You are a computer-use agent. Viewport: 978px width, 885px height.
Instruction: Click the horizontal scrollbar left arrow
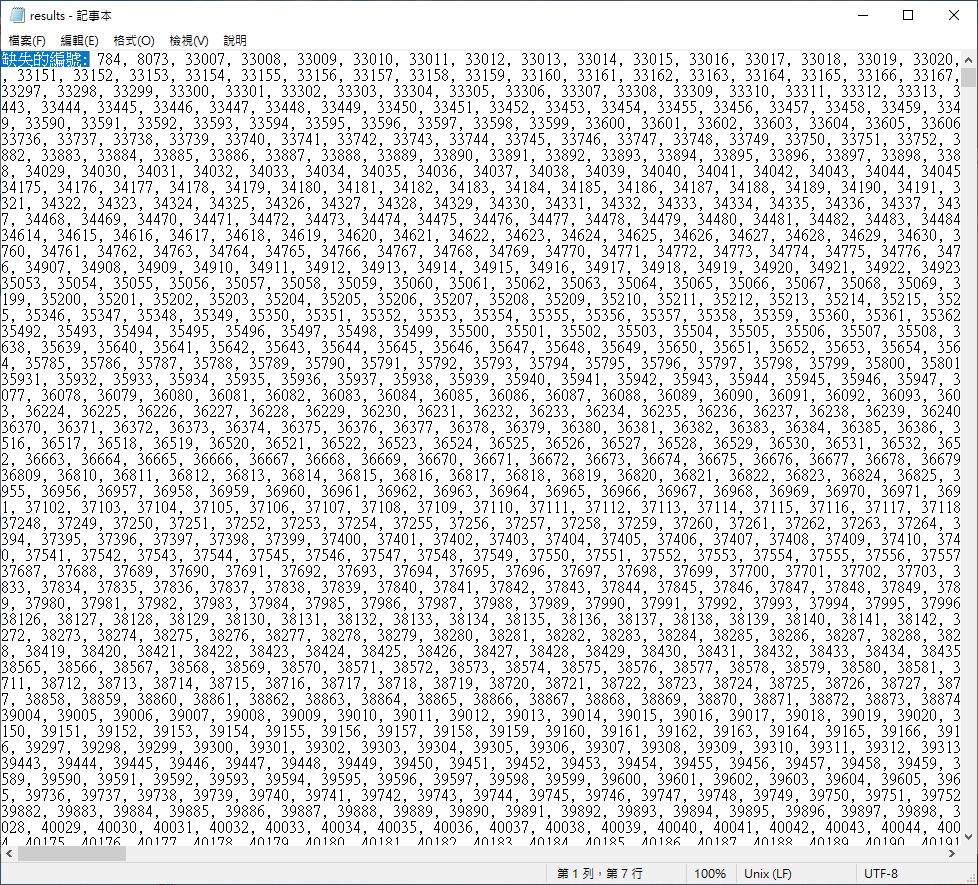9,853
